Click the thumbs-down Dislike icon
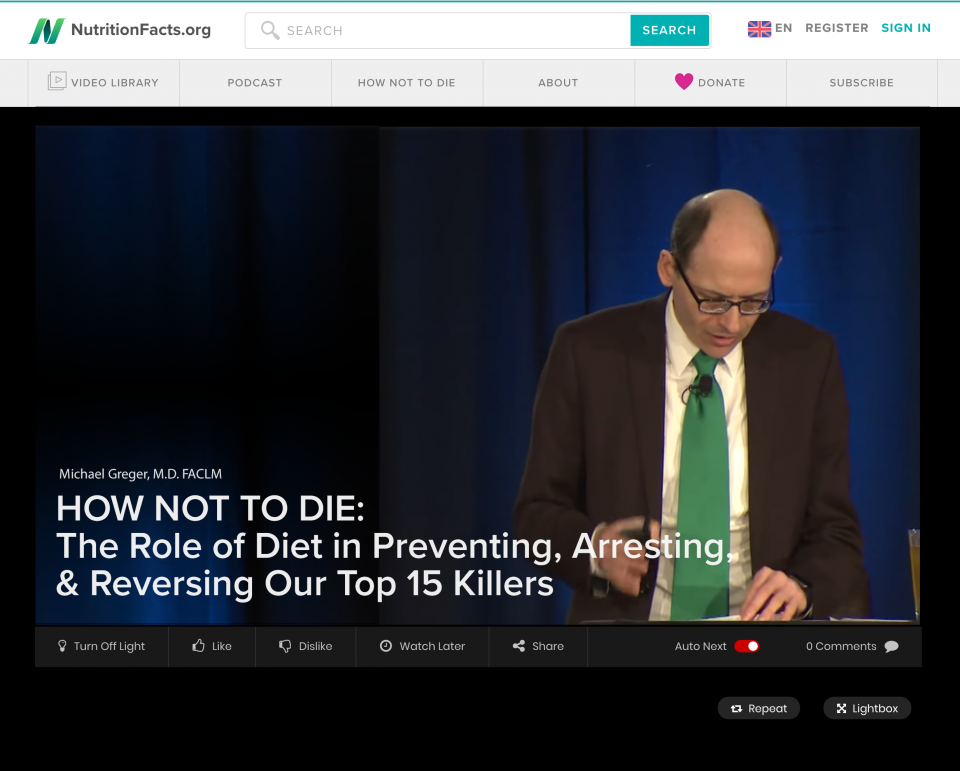Screen dimensions: 960x771 click(x=285, y=646)
